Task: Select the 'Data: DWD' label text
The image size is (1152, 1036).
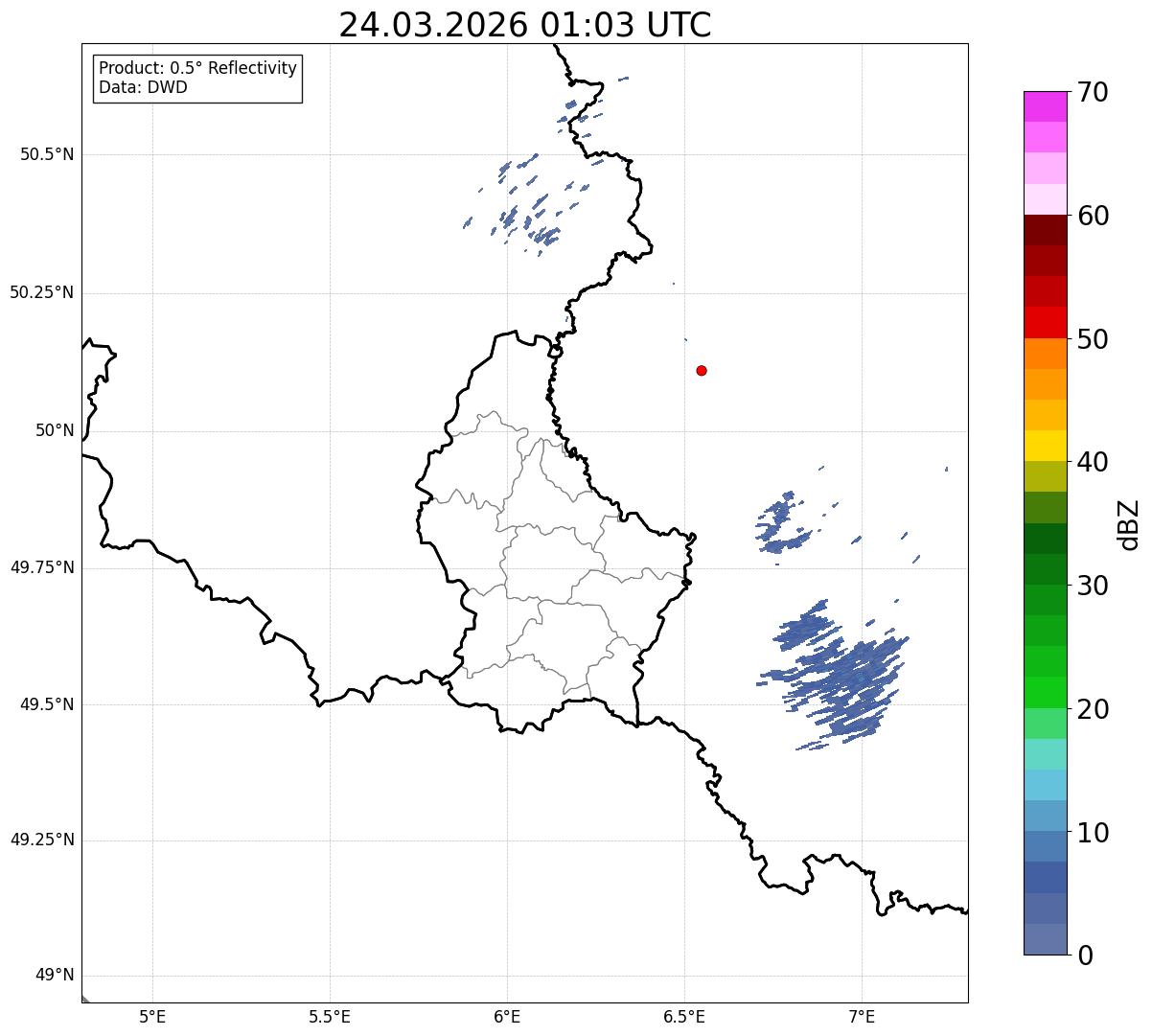Action: coord(144,88)
